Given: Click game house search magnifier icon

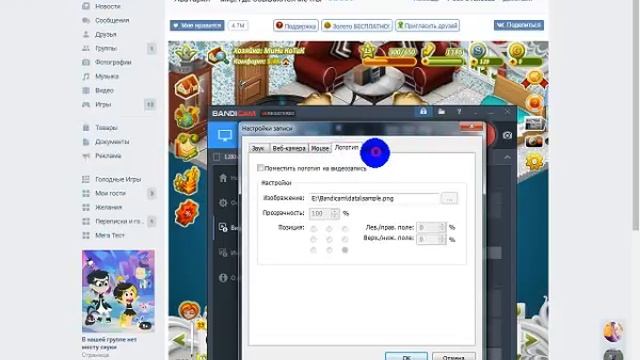Looking at the screenshot, I should (218, 56).
